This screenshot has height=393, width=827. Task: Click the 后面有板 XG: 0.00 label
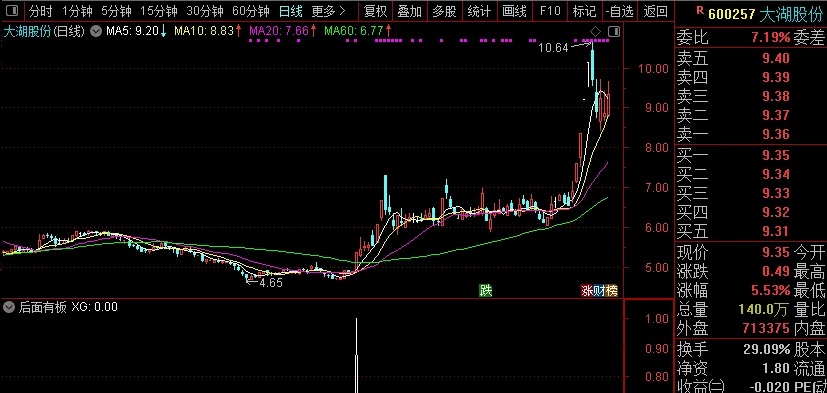[68, 307]
